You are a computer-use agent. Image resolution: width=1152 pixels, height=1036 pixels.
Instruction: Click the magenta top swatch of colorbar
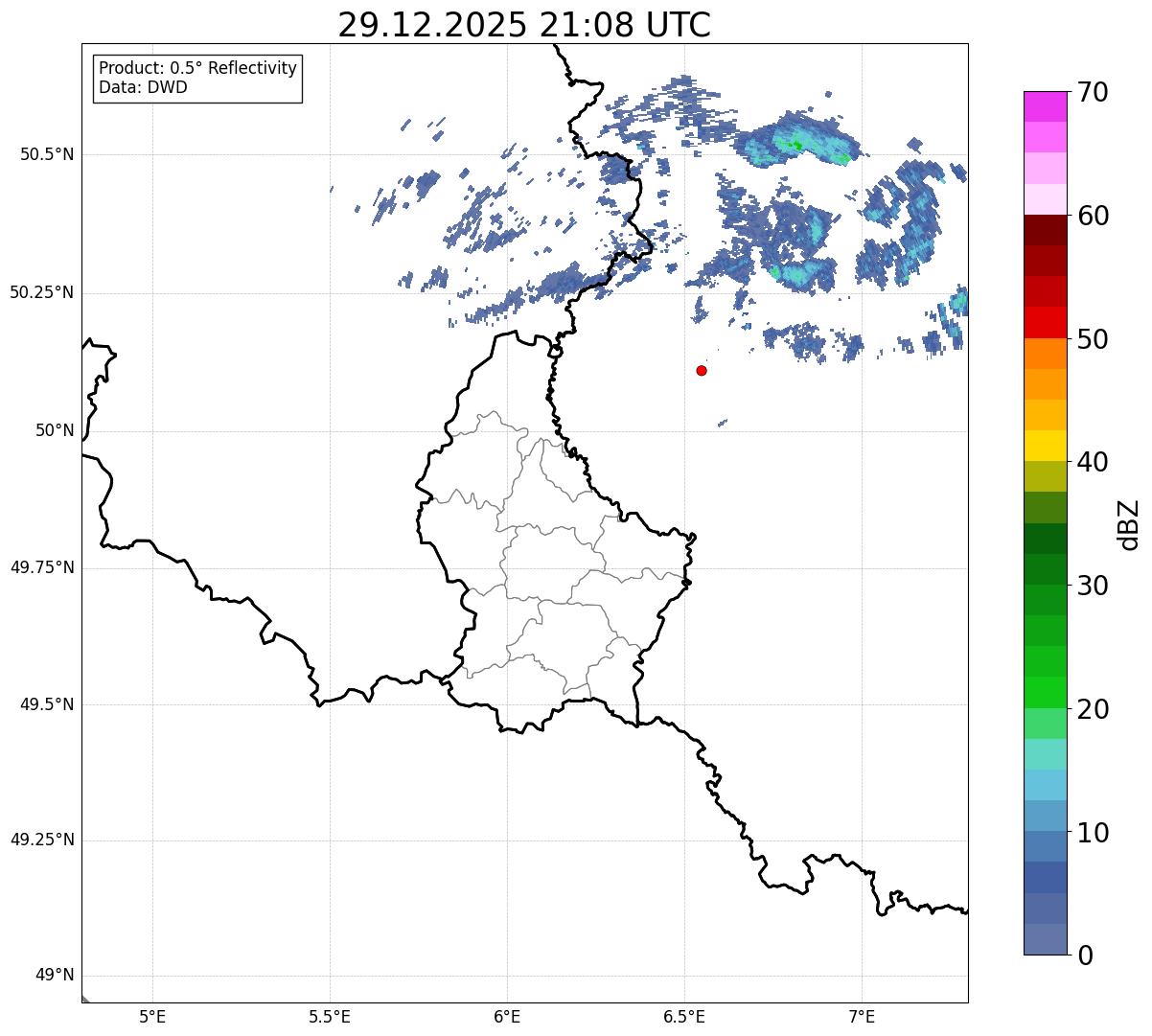(1045, 106)
